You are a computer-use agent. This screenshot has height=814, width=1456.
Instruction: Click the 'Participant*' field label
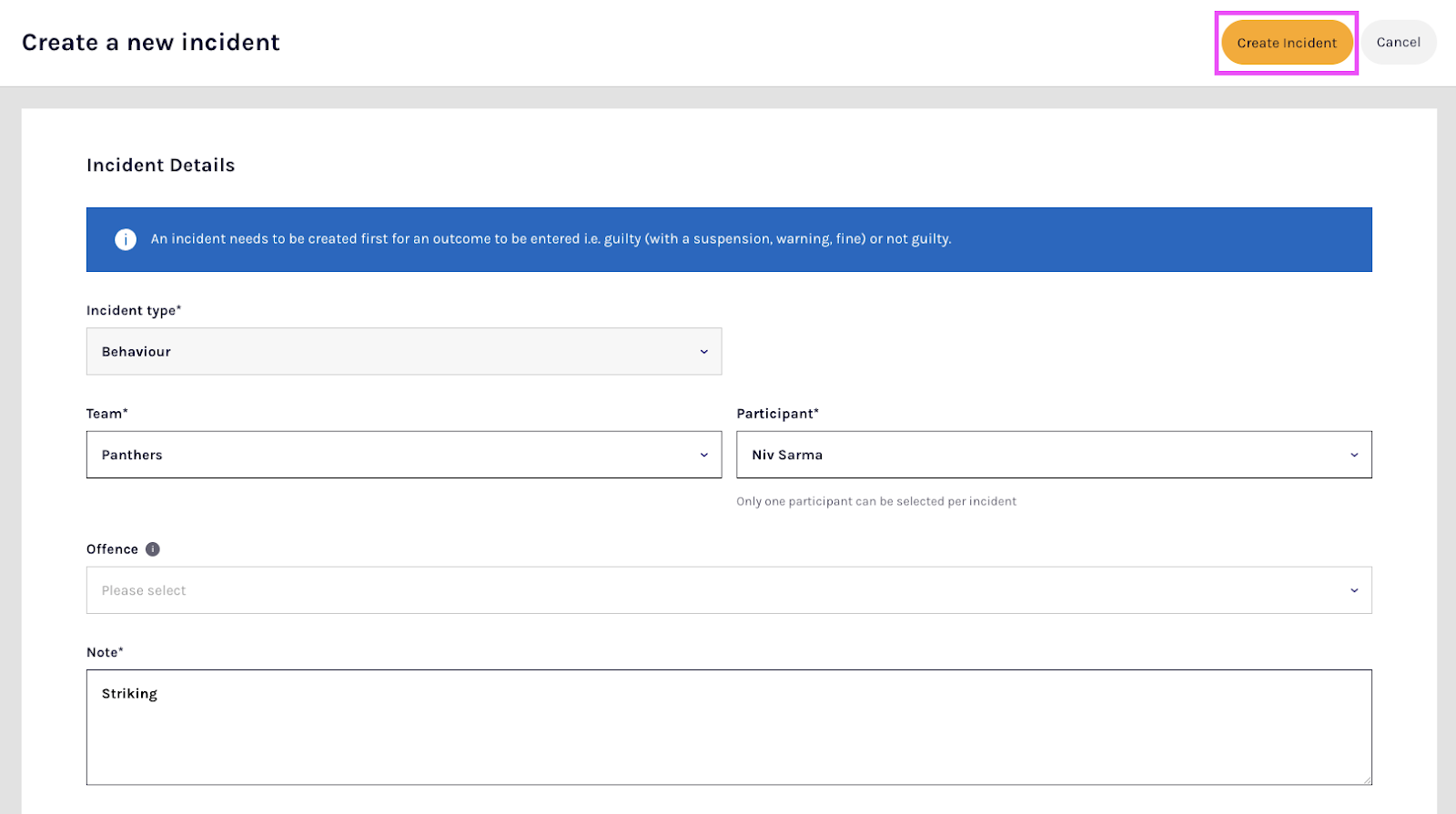(x=777, y=414)
